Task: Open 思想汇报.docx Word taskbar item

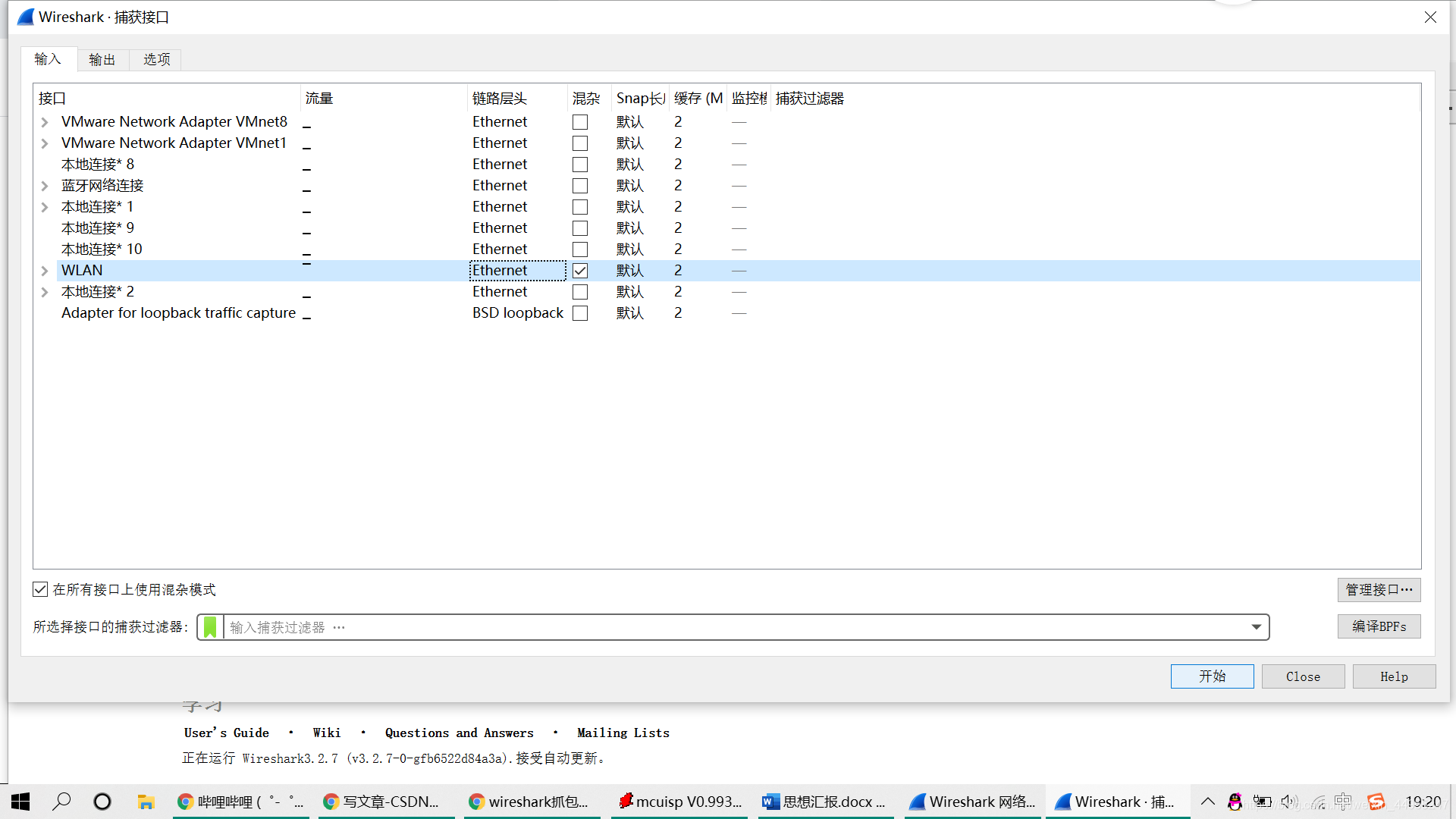Action: [826, 802]
